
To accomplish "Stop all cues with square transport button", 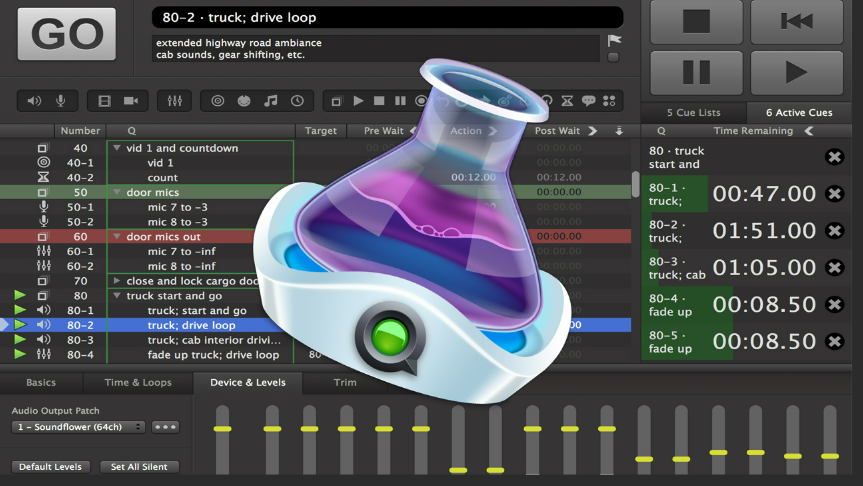I will coord(696,21).
